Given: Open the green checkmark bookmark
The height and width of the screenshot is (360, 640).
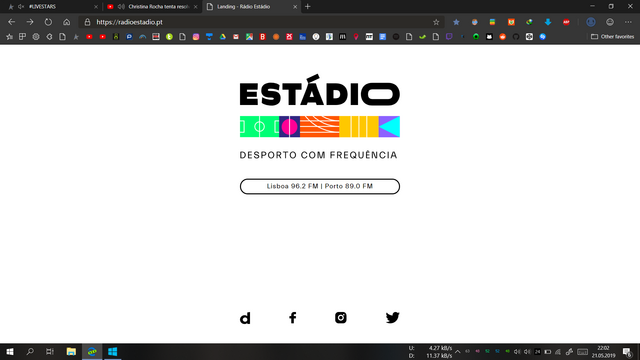Looking at the screenshot, I should [x=422, y=37].
